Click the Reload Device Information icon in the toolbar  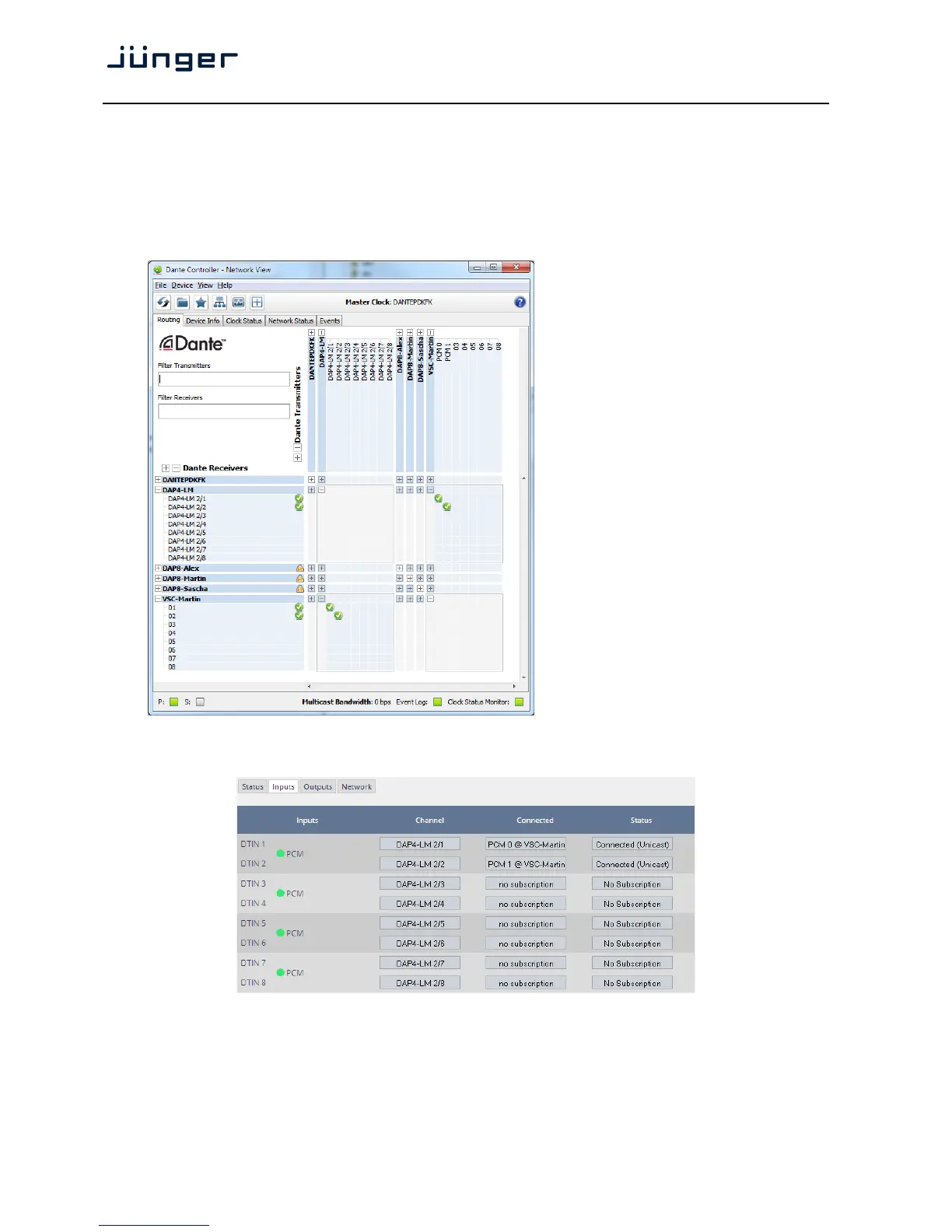point(163,303)
